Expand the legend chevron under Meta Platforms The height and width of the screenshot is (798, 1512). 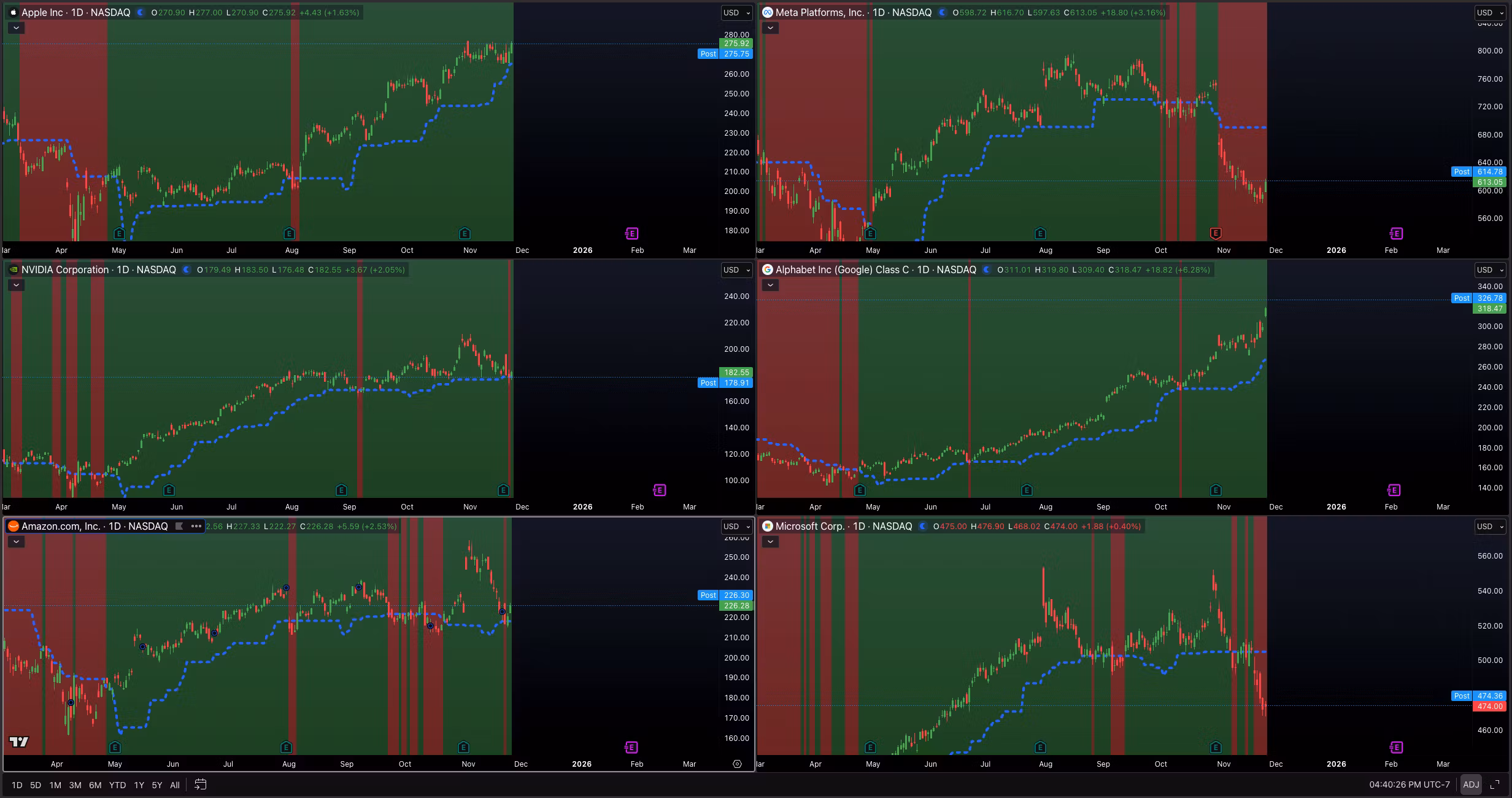pyautogui.click(x=770, y=28)
